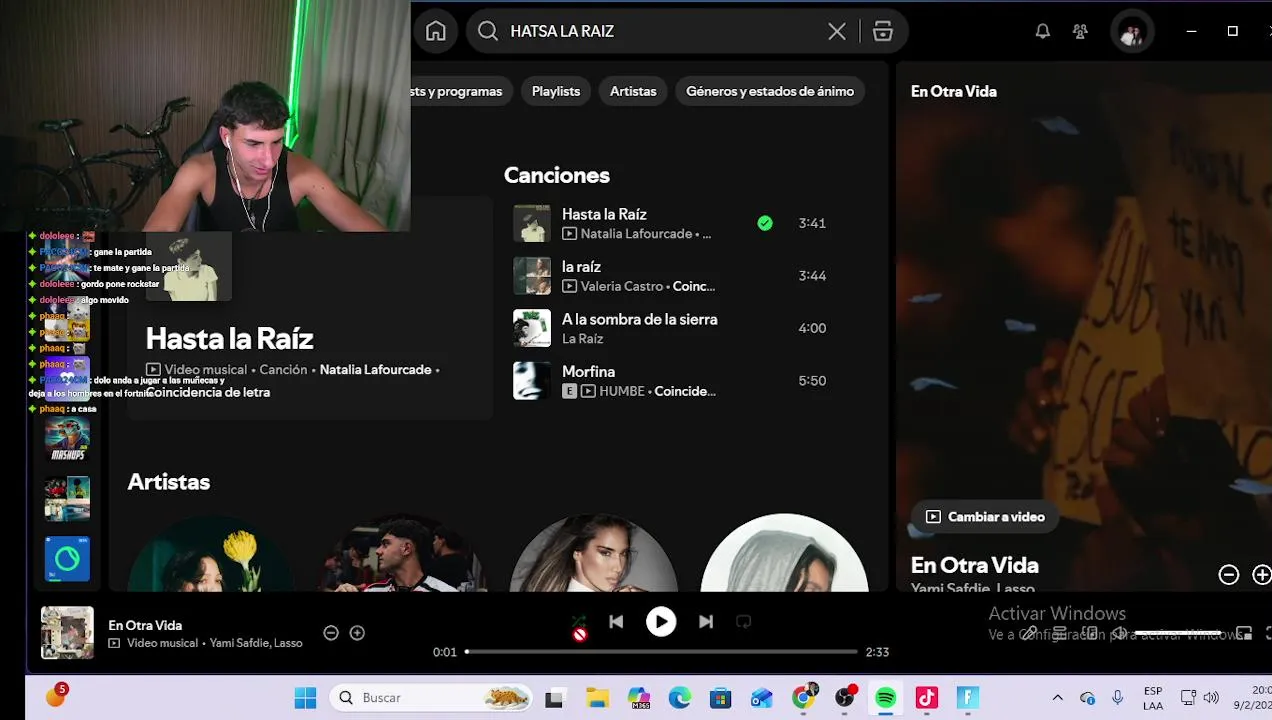Show hidden system tray icons chevron
1272x720 pixels.
pyautogui.click(x=1057, y=698)
